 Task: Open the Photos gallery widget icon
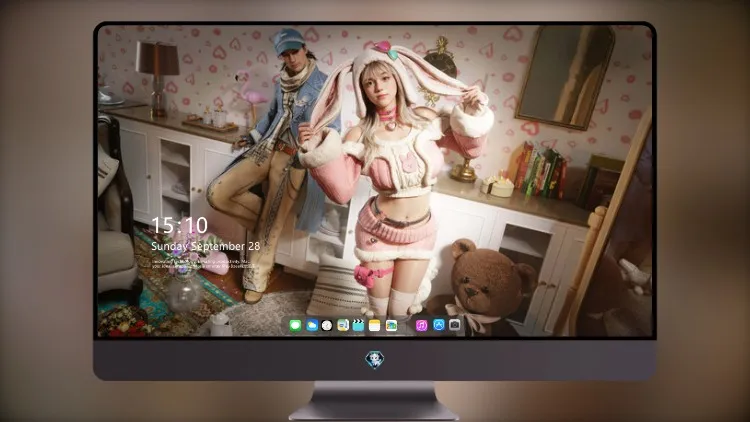coord(391,326)
